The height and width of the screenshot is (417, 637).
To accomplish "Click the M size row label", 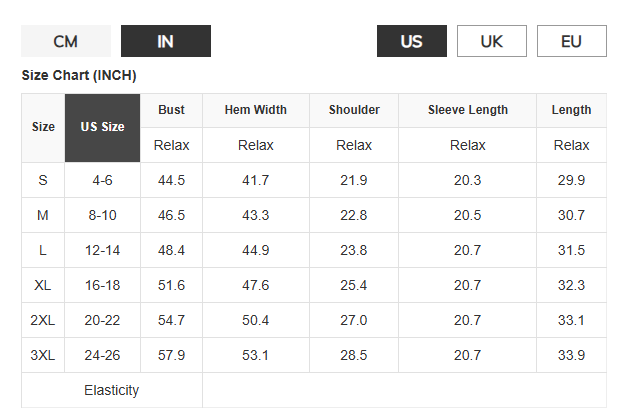I will point(43,215).
